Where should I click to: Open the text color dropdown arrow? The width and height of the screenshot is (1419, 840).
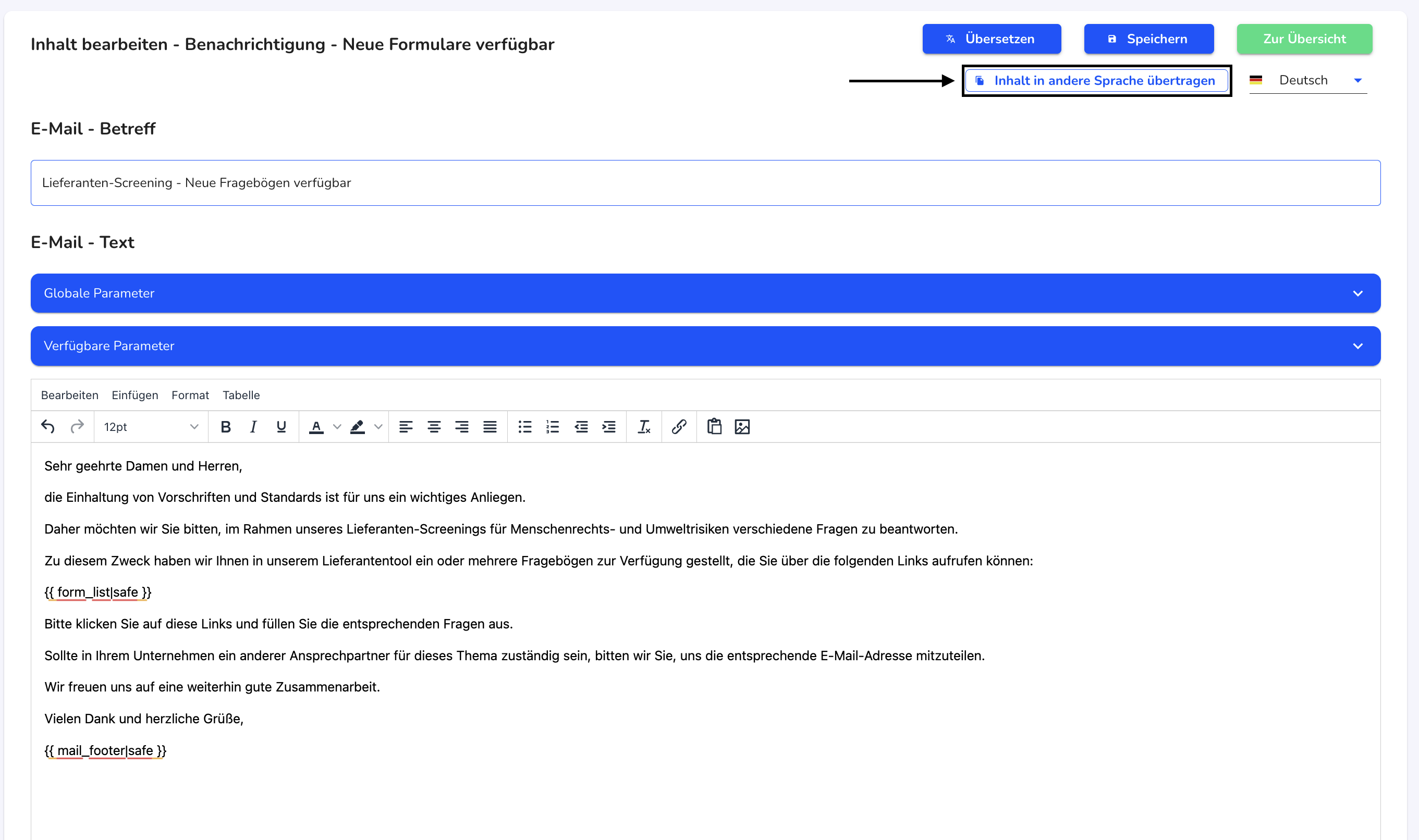pyautogui.click(x=337, y=427)
